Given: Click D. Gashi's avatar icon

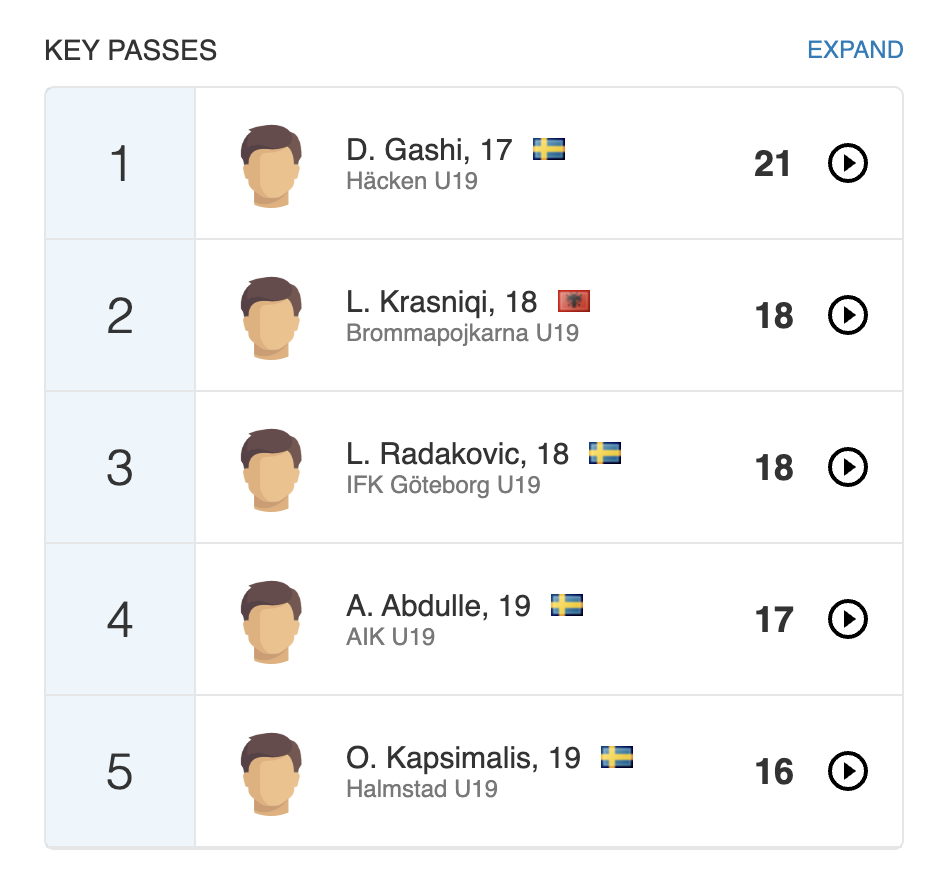Looking at the screenshot, I should click(271, 165).
